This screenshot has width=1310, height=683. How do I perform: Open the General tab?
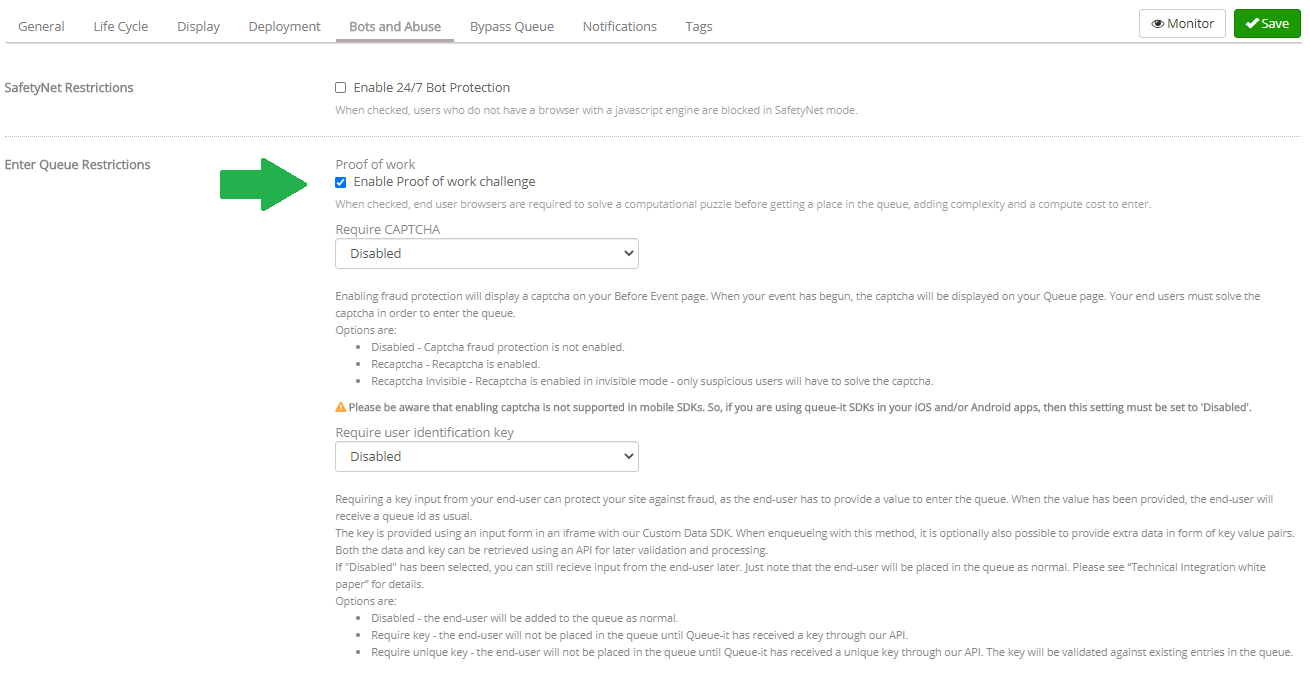41,26
